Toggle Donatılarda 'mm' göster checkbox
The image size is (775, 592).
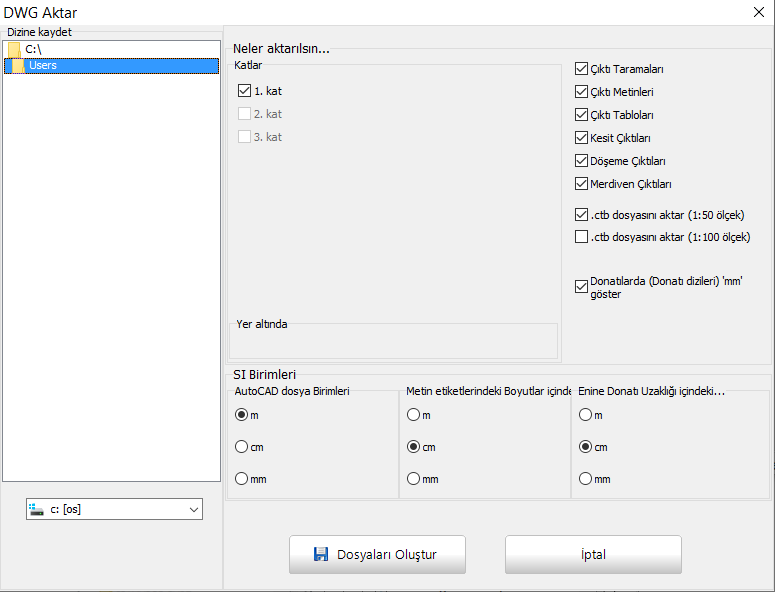582,287
